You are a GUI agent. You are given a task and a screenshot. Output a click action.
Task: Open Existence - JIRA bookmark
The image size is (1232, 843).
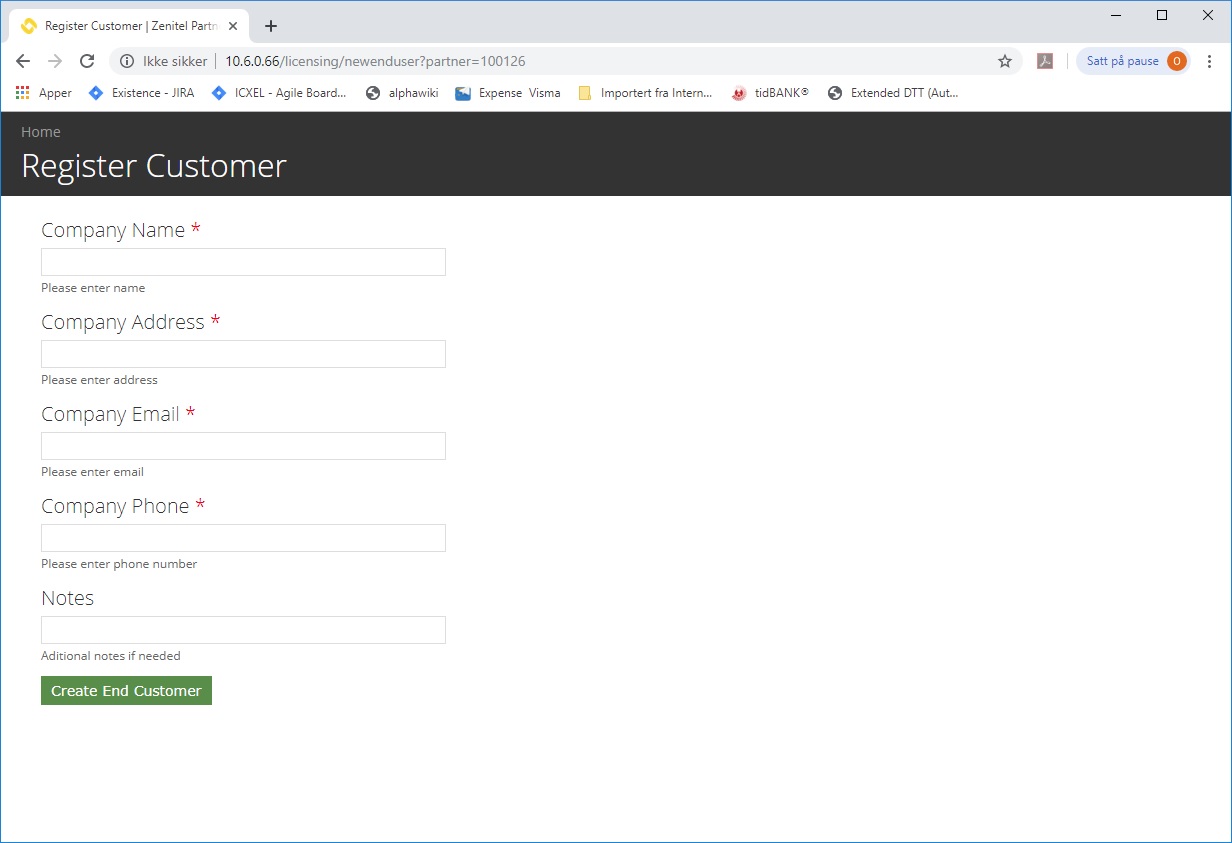click(x=141, y=93)
